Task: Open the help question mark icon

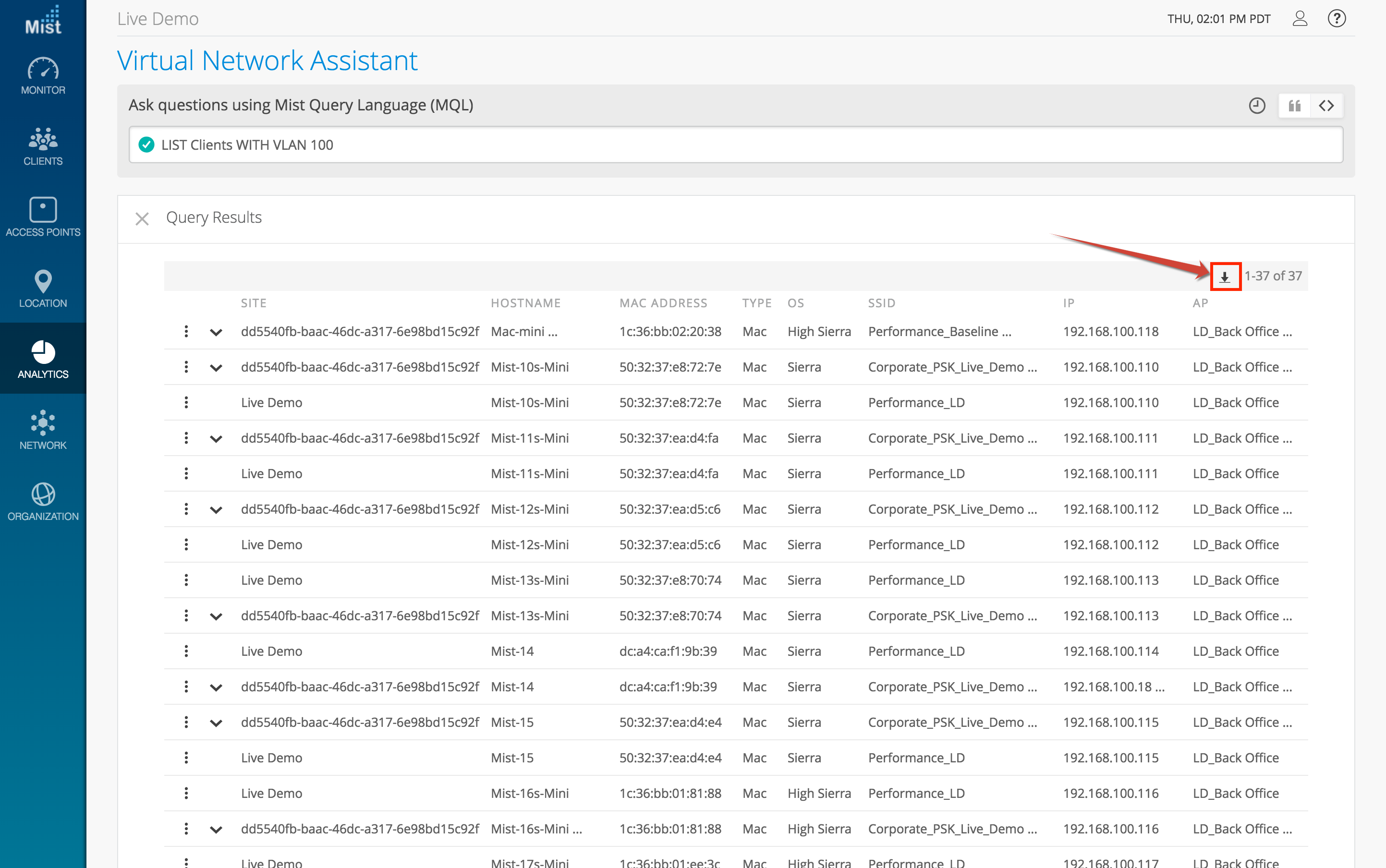Action: [x=1336, y=19]
